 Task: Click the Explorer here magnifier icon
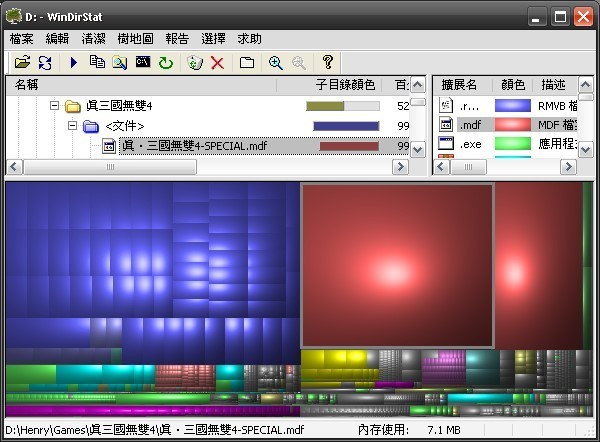(x=120, y=62)
